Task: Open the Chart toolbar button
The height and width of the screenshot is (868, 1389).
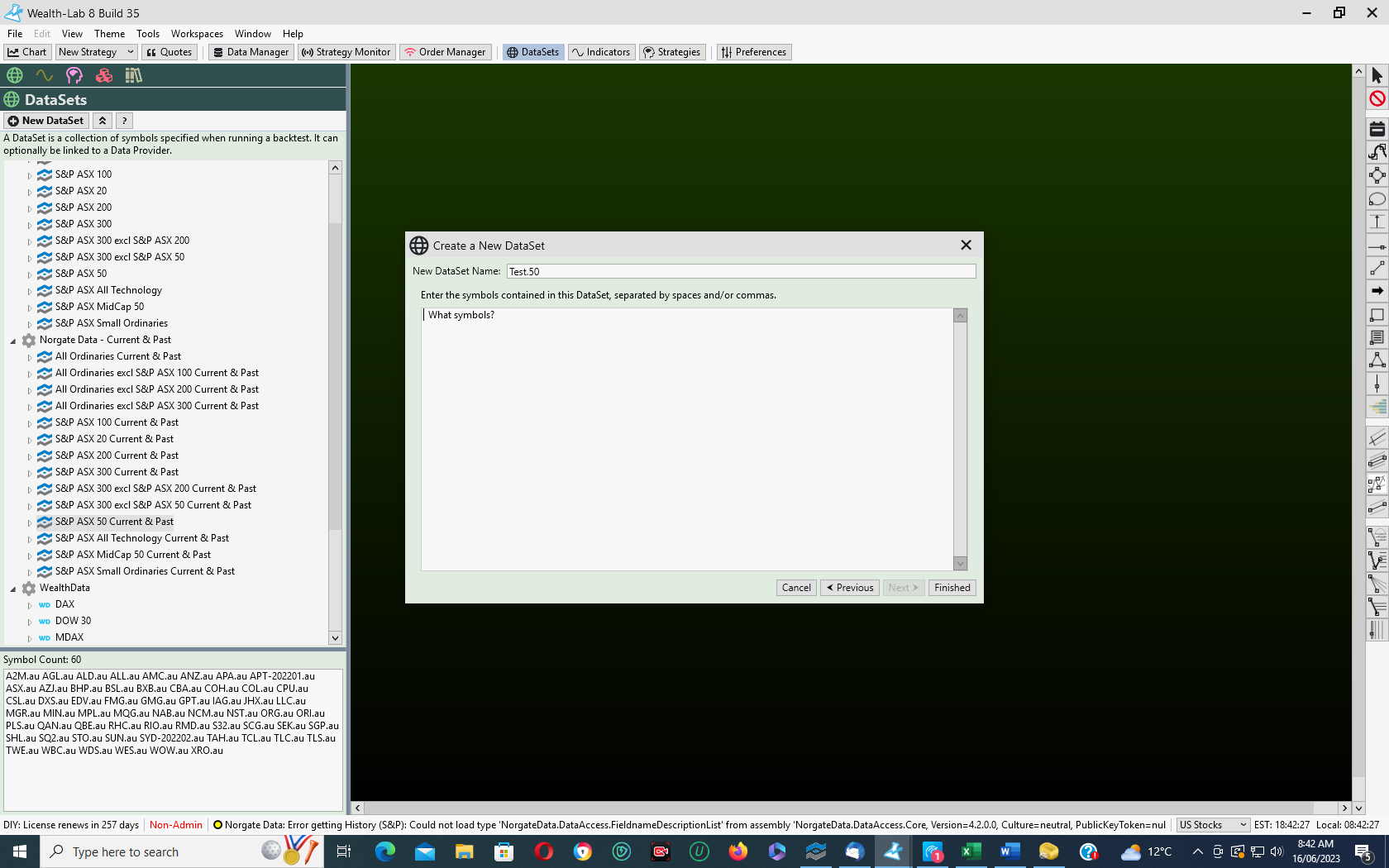Action: [27, 52]
